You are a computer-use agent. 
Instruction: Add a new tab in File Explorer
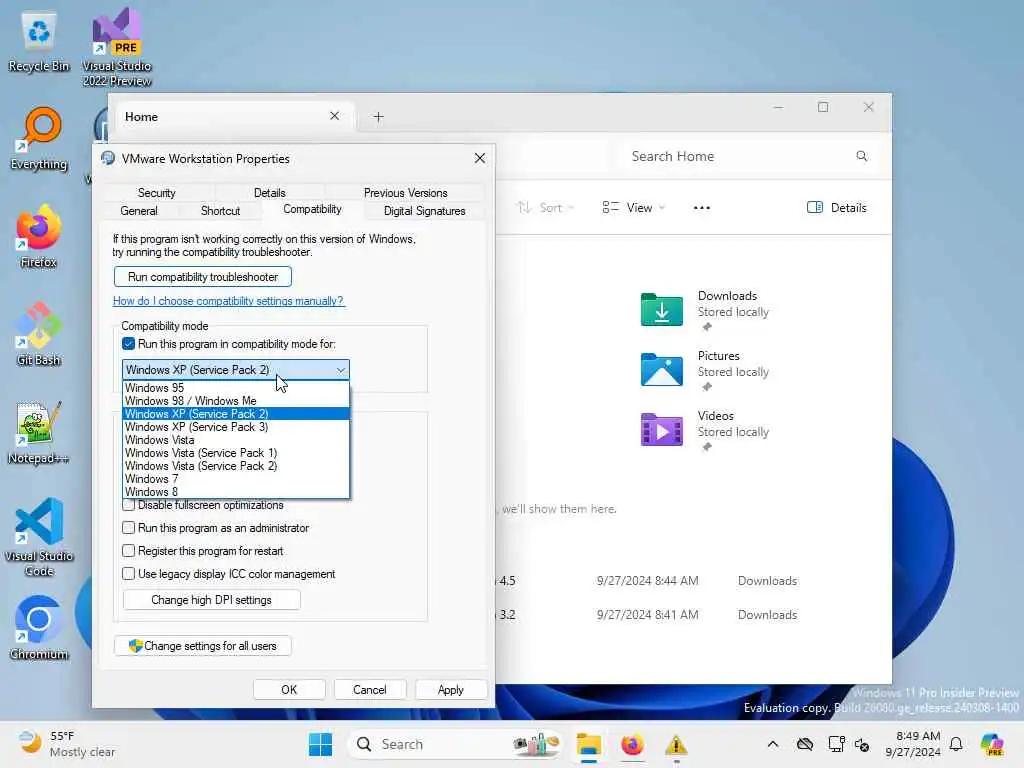(378, 117)
